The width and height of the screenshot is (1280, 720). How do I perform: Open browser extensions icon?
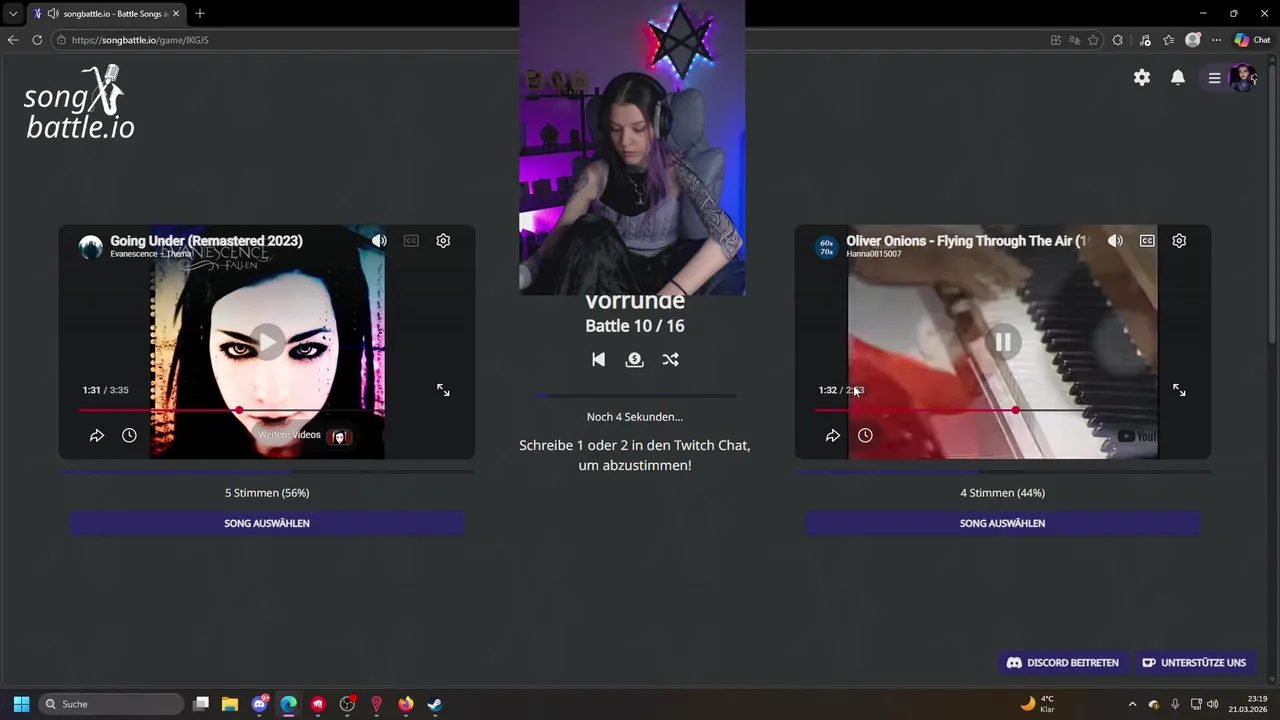[1118, 40]
